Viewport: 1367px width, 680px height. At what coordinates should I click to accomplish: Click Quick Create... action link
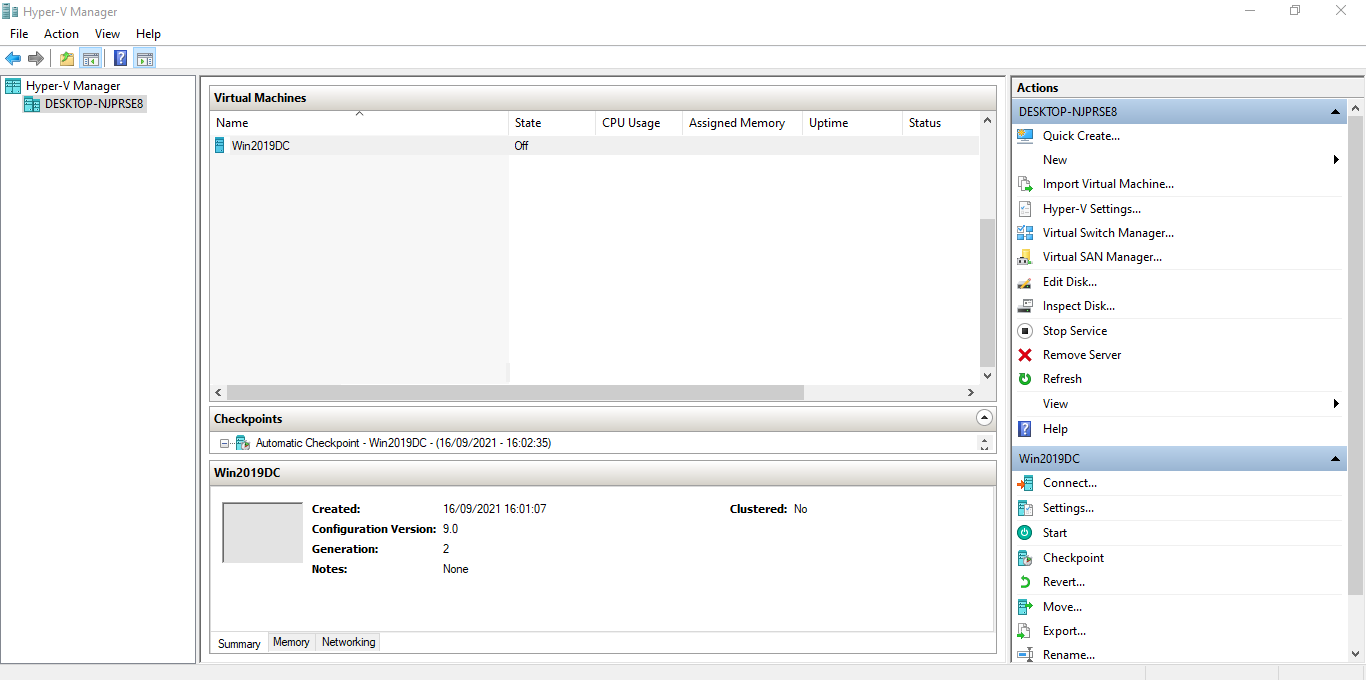coord(1081,136)
